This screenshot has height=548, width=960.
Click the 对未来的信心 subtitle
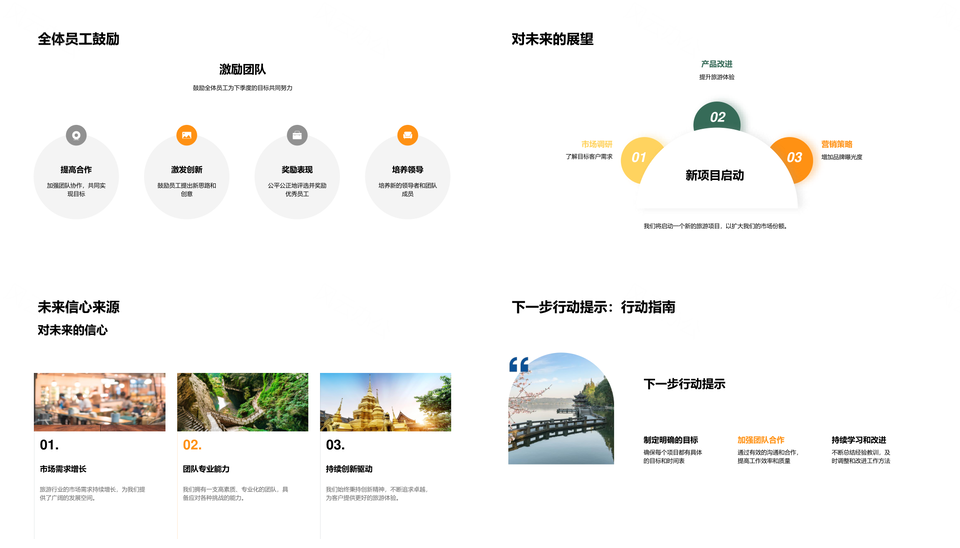pyautogui.click(x=72, y=330)
